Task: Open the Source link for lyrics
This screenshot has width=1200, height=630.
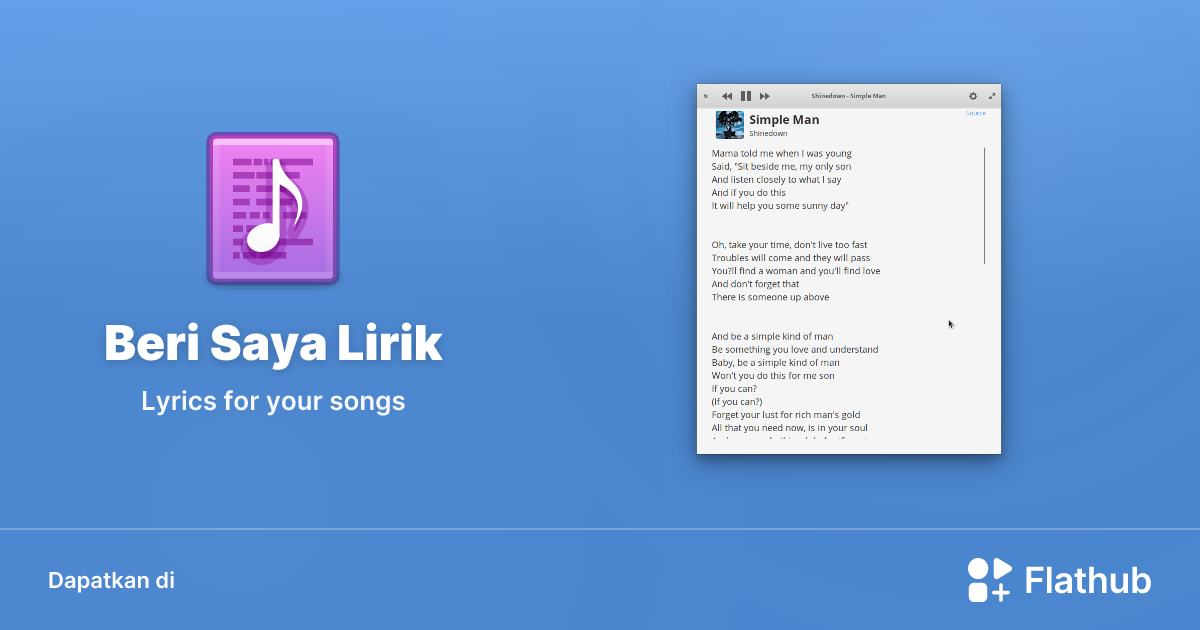Action: click(x=975, y=113)
